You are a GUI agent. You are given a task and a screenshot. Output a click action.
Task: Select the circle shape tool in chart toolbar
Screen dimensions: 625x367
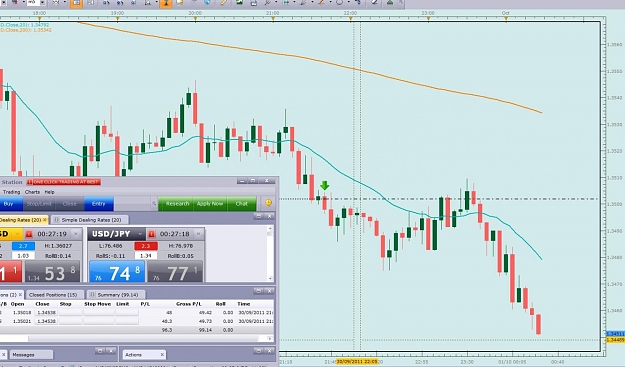click(x=339, y=2)
